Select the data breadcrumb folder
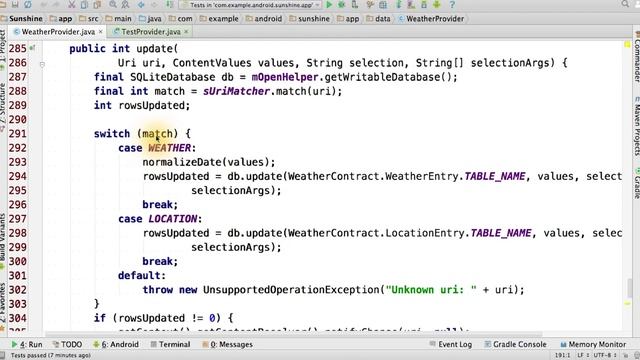 click(378, 19)
